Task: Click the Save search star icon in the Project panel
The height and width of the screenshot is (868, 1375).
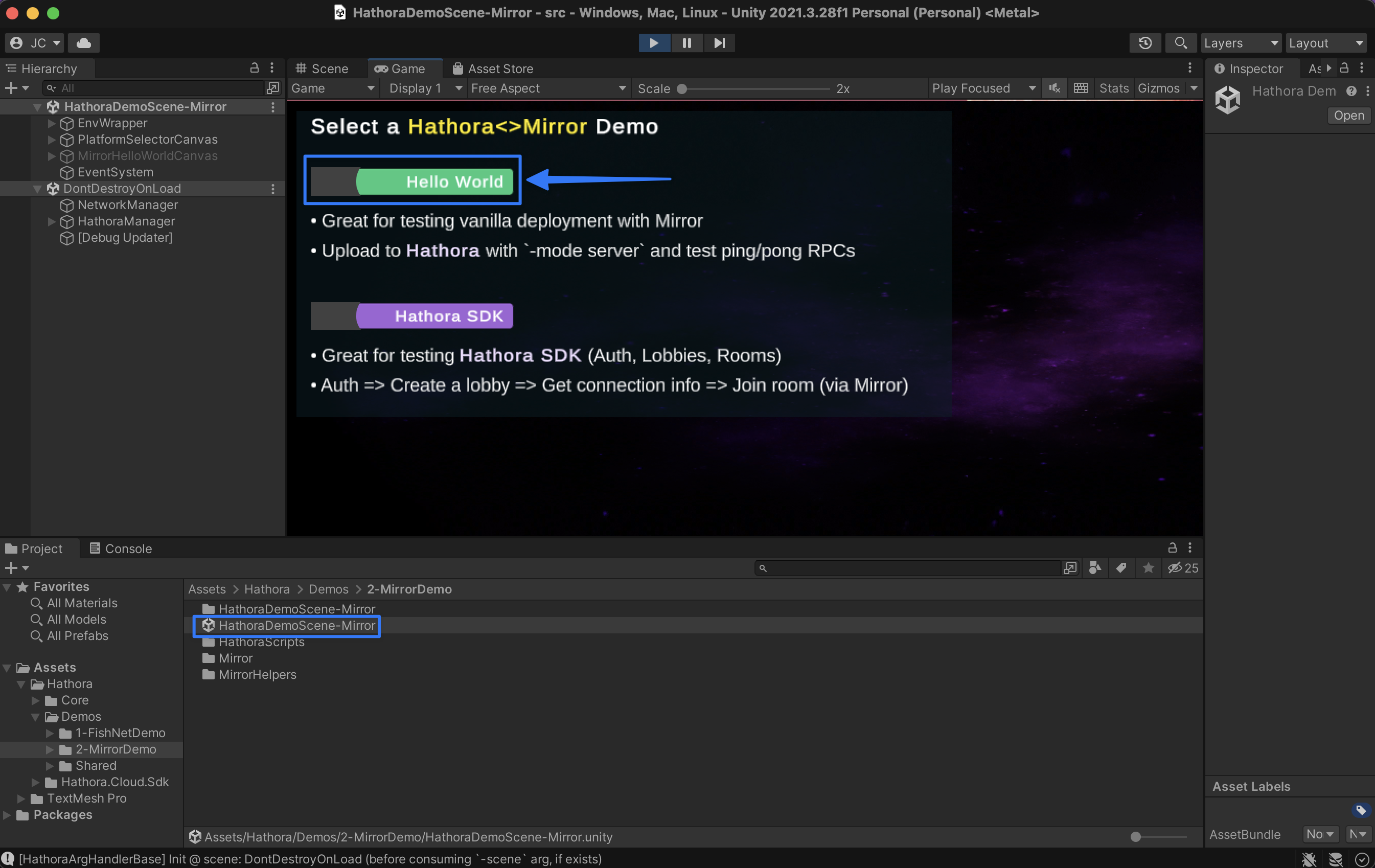Action: click(x=1149, y=568)
